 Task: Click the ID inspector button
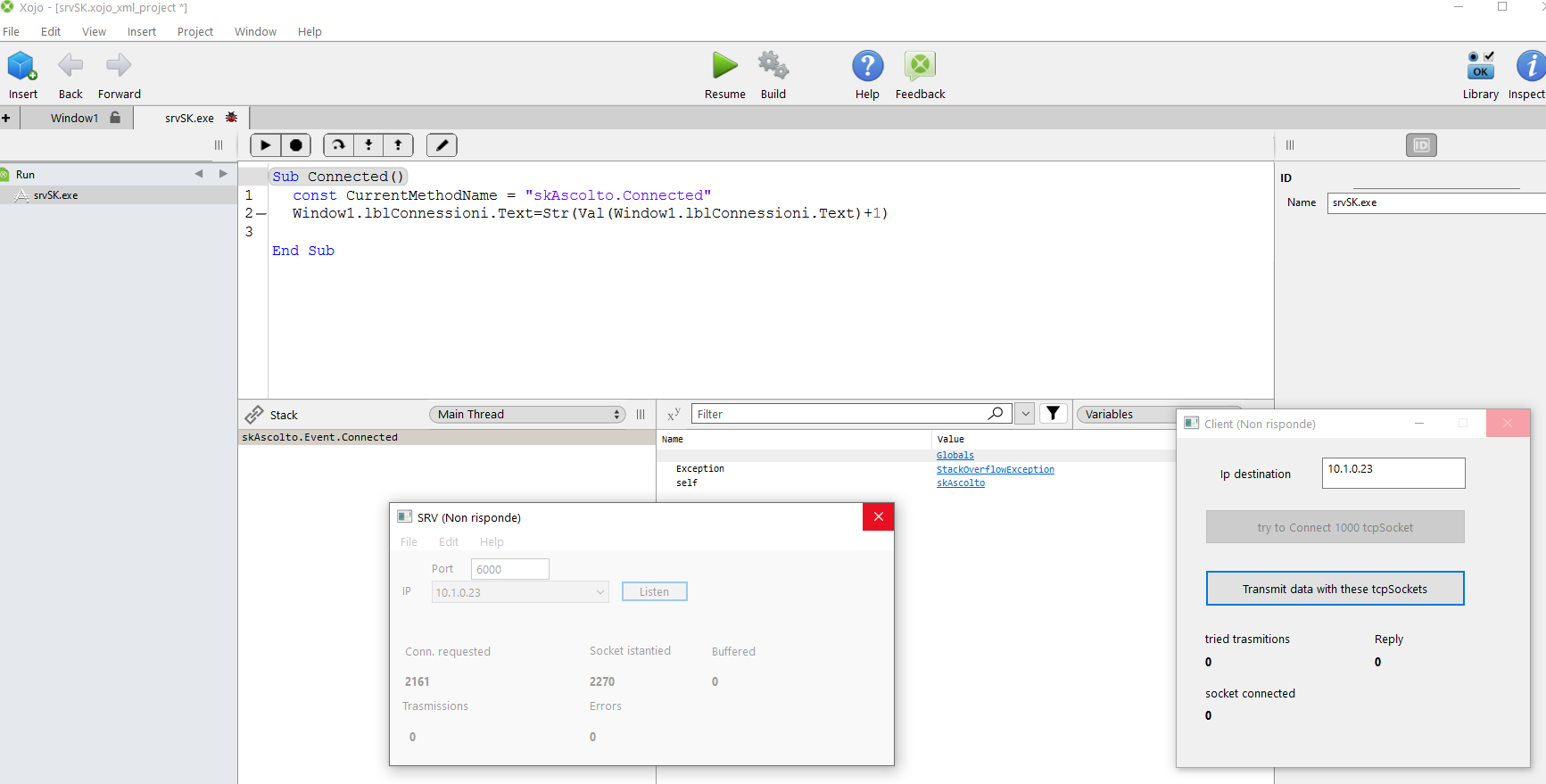pyautogui.click(x=1421, y=145)
